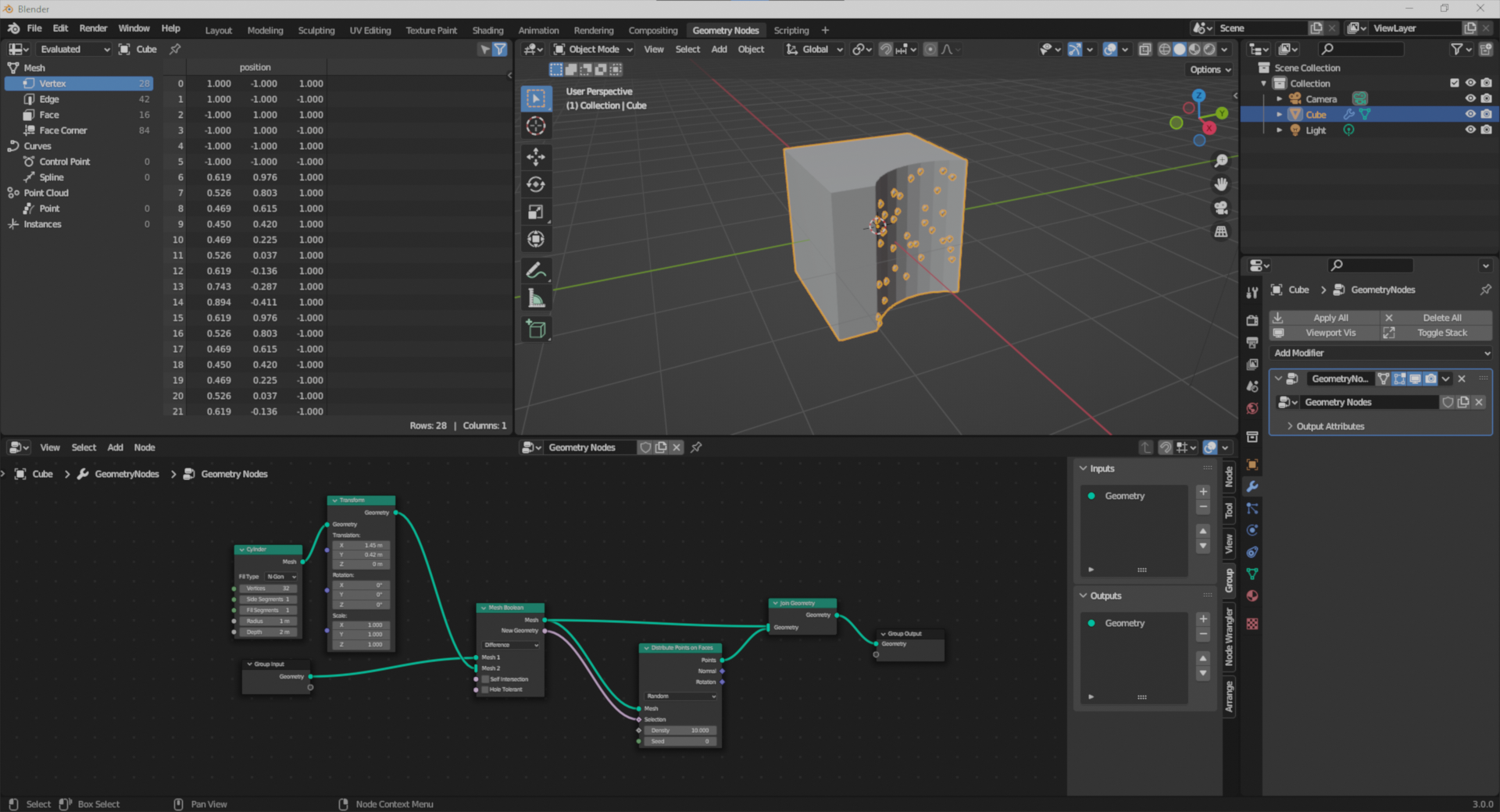Pin the node editor tree
Image resolution: width=1500 pixels, height=812 pixels.
(696, 447)
